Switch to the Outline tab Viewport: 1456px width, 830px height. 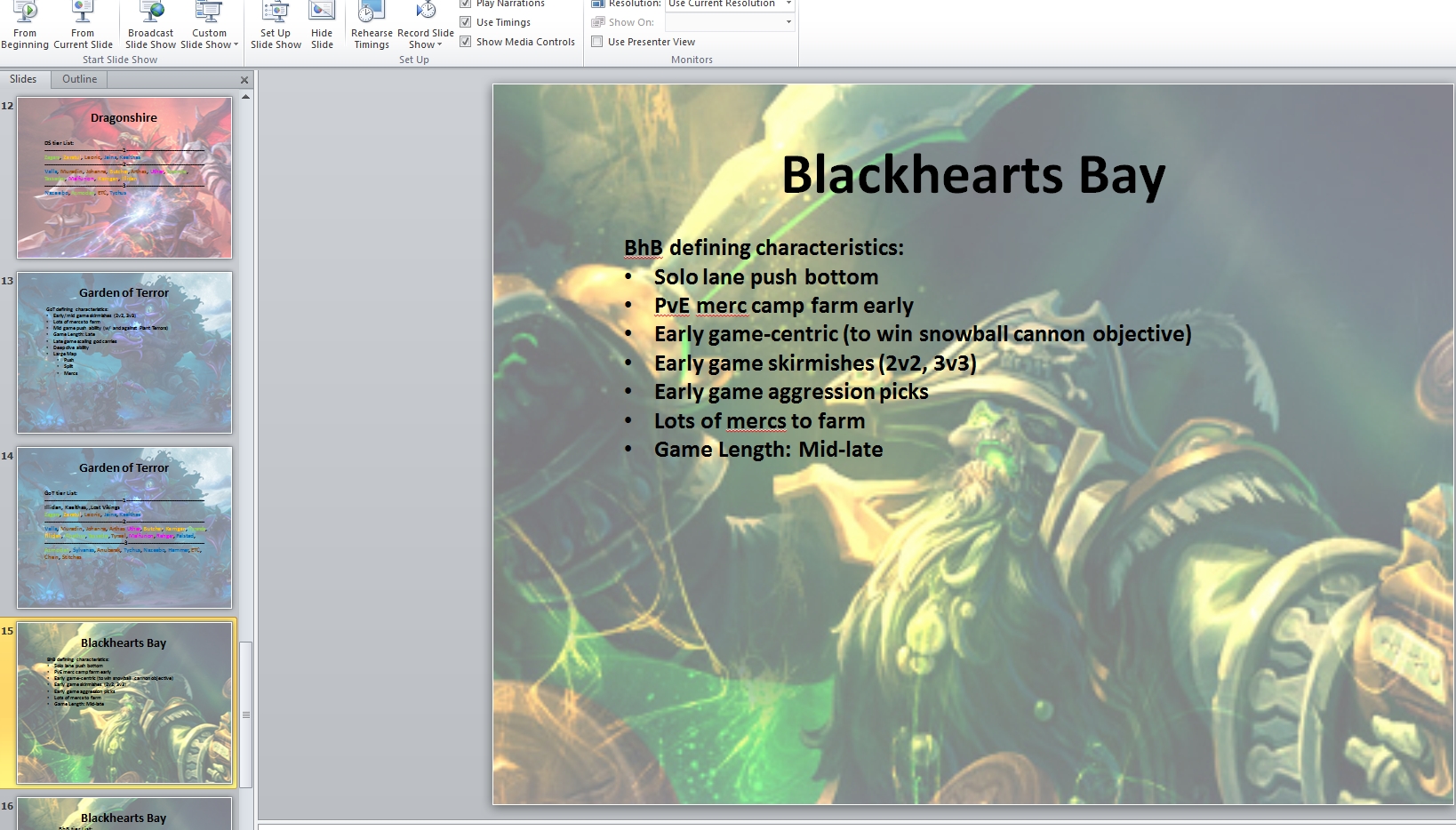79,79
